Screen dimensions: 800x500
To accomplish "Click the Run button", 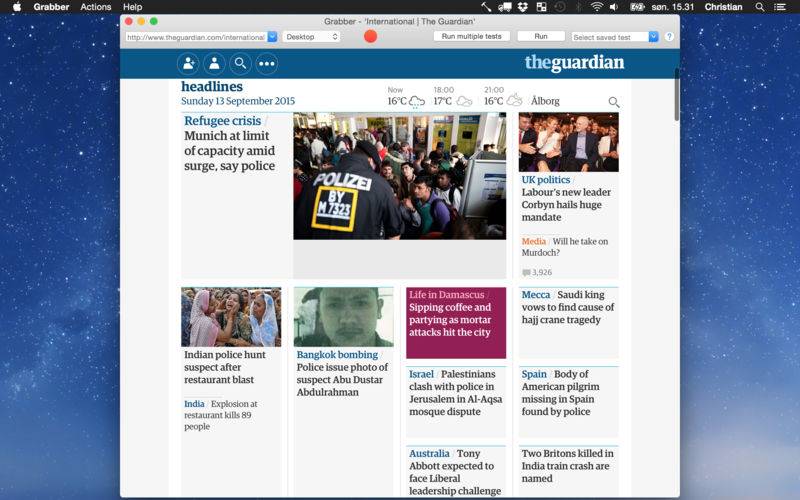I will tap(541, 36).
